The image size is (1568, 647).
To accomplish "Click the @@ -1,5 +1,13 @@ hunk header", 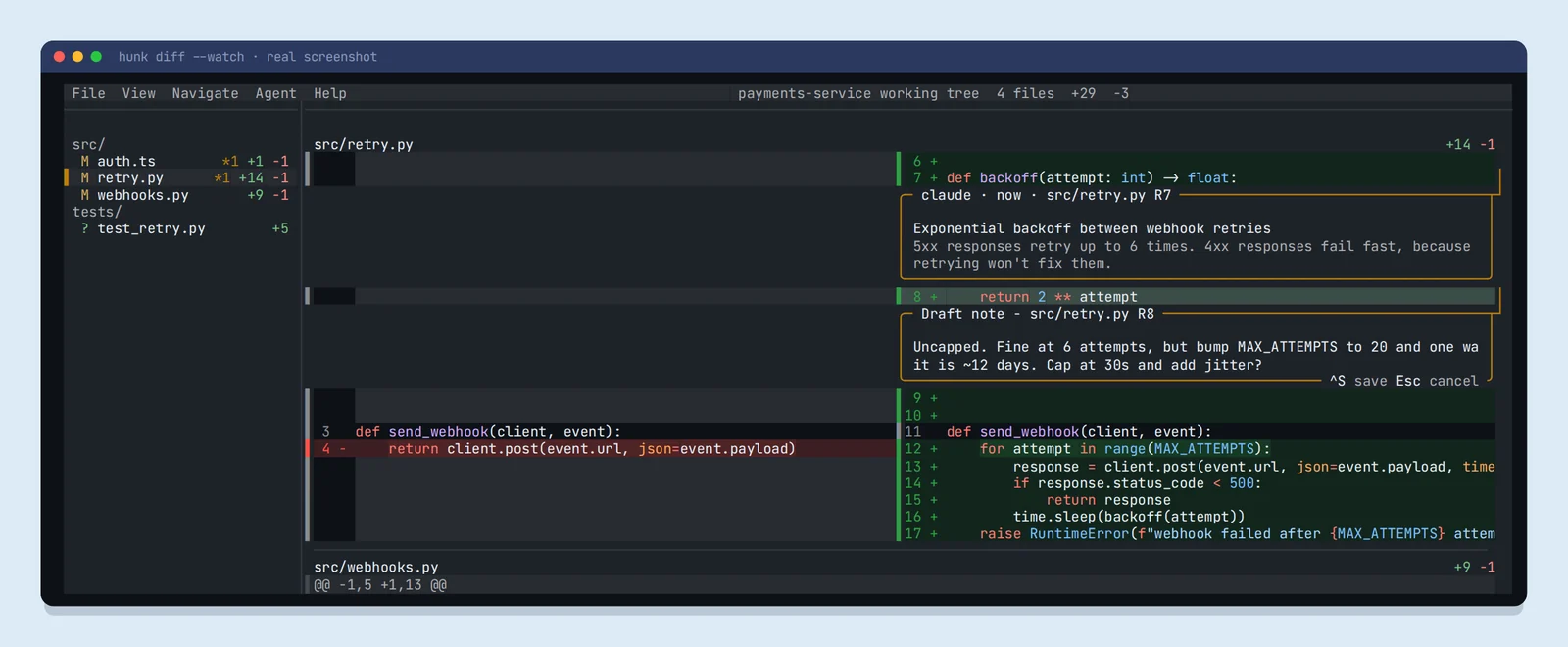I will 380,585.
